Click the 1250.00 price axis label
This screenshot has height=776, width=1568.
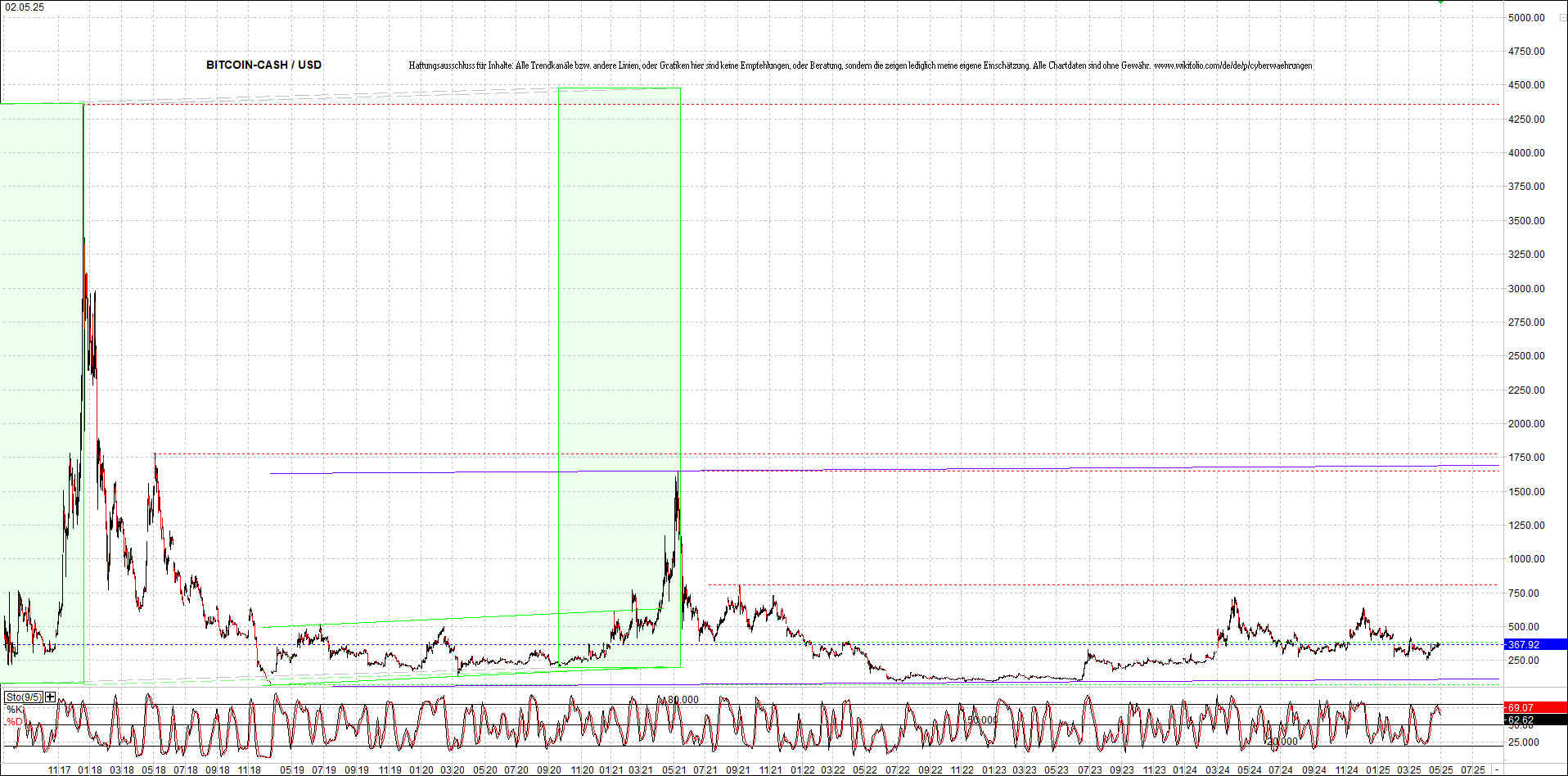1526,525
